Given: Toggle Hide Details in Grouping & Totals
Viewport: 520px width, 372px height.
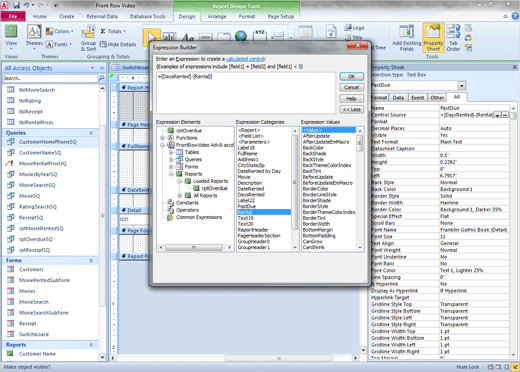Looking at the screenshot, I should 118,44.
